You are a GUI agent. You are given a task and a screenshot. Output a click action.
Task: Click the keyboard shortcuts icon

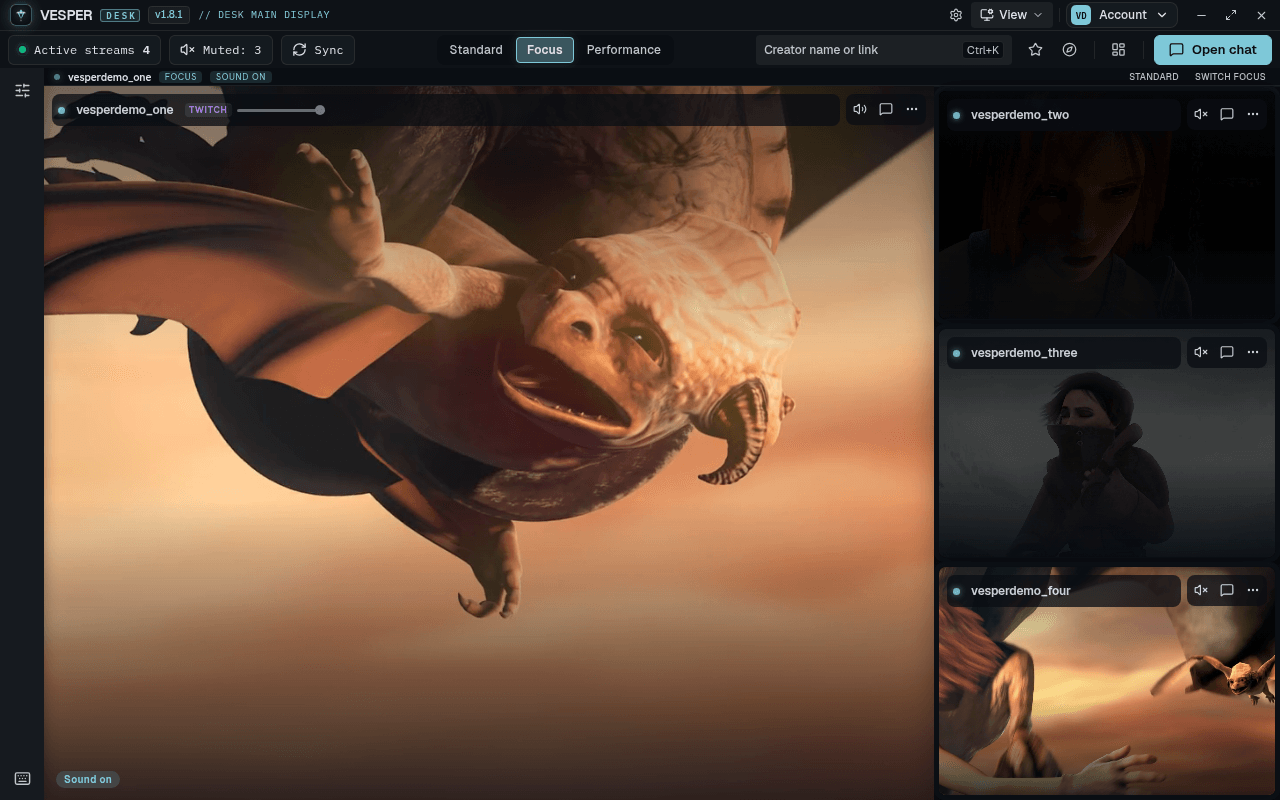click(x=22, y=779)
